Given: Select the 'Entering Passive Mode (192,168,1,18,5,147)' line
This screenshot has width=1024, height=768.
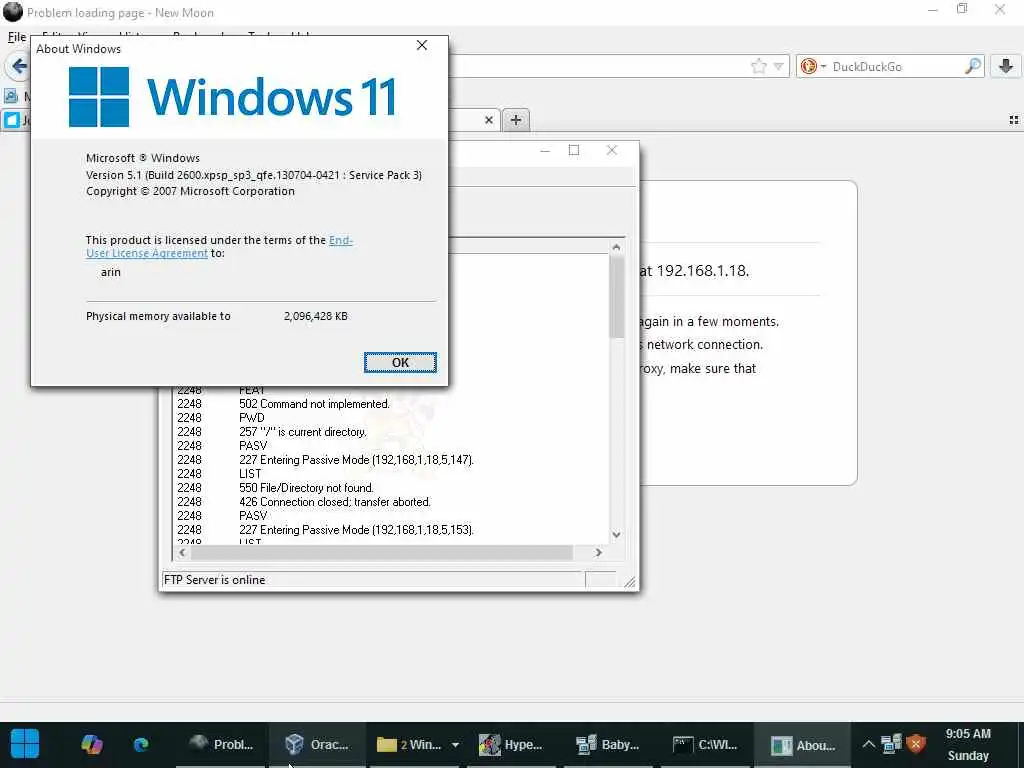Looking at the screenshot, I should (357, 460).
